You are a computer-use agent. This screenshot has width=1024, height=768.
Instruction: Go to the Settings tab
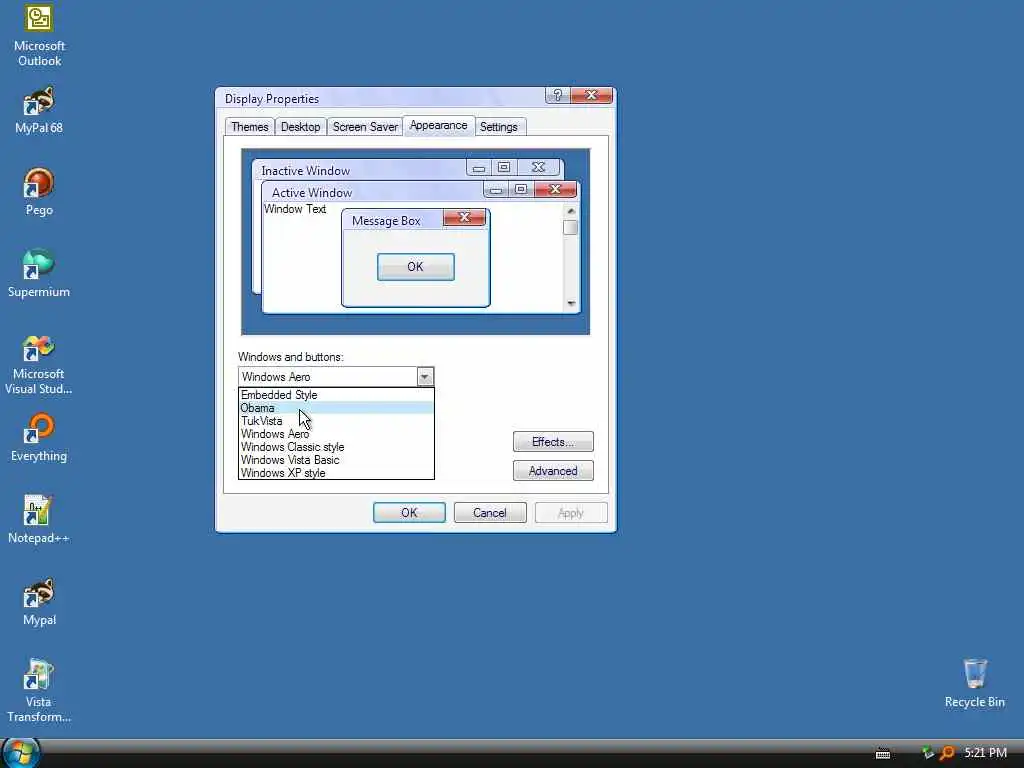coord(498,127)
